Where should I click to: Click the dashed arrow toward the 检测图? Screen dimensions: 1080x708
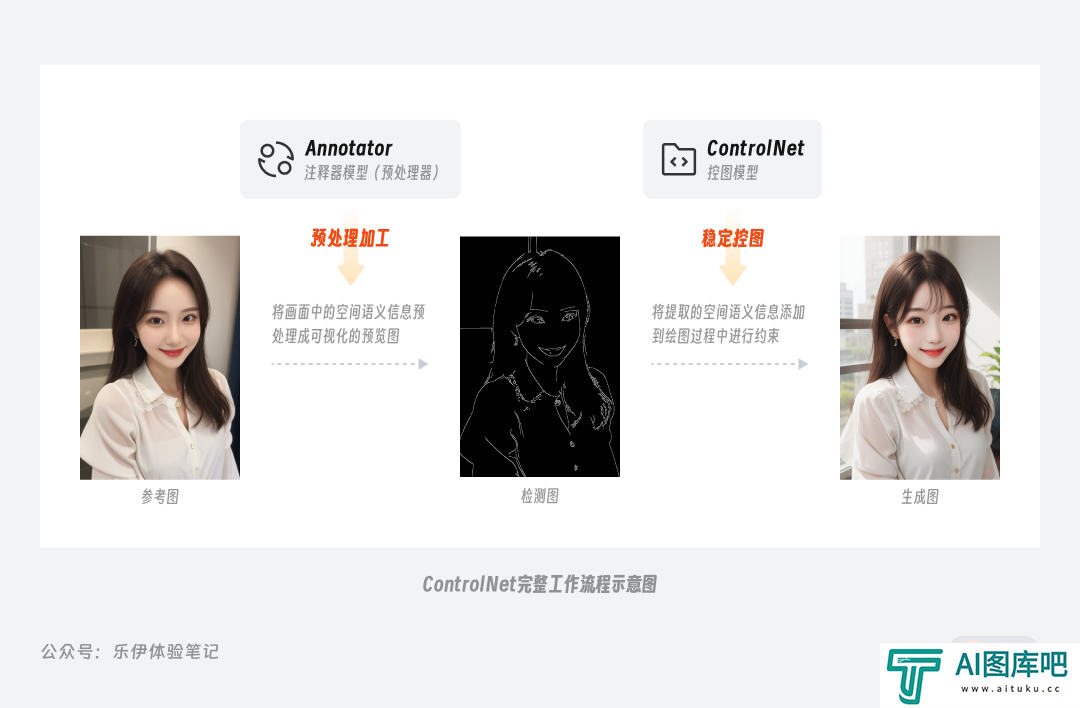click(x=350, y=364)
